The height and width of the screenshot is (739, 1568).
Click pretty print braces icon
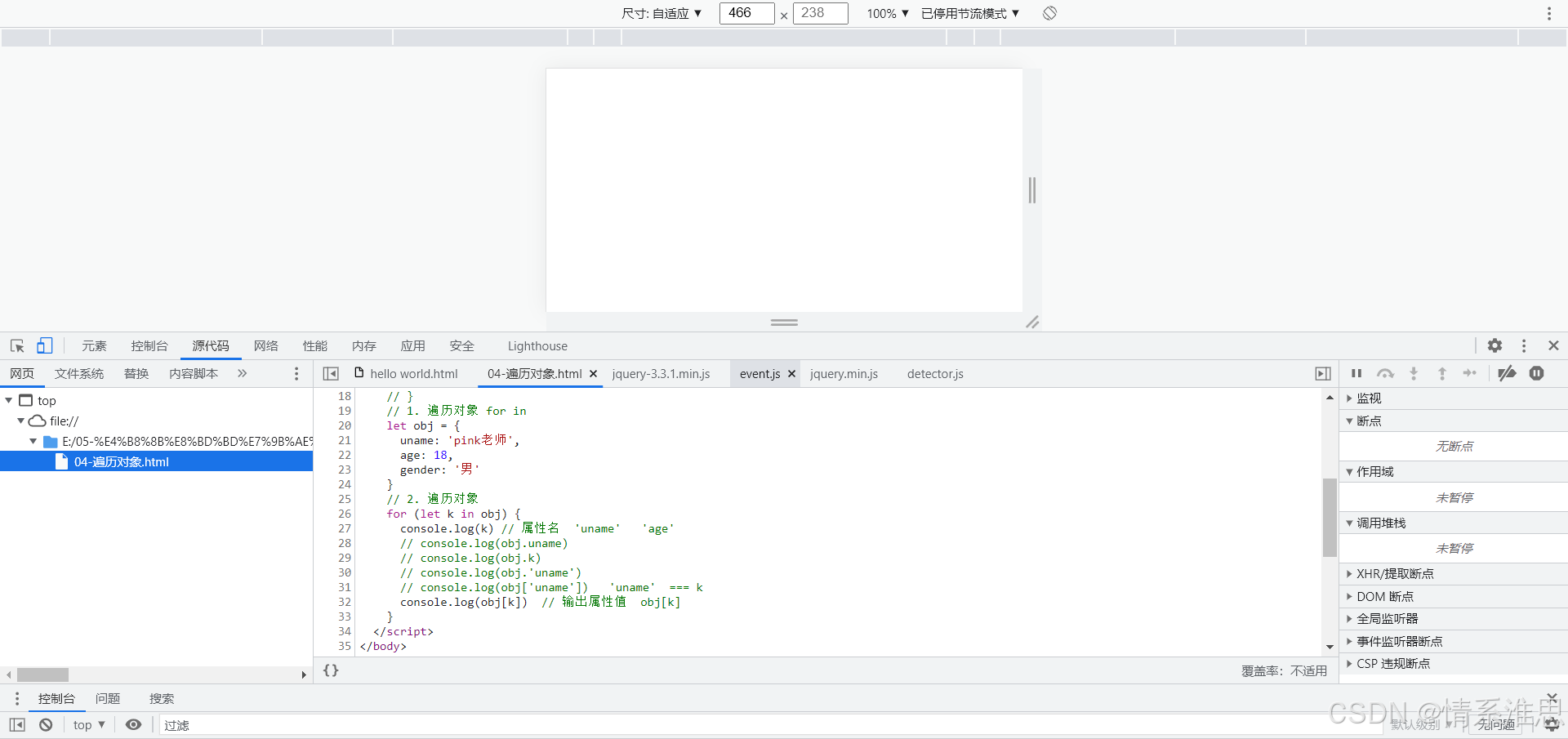(x=331, y=670)
